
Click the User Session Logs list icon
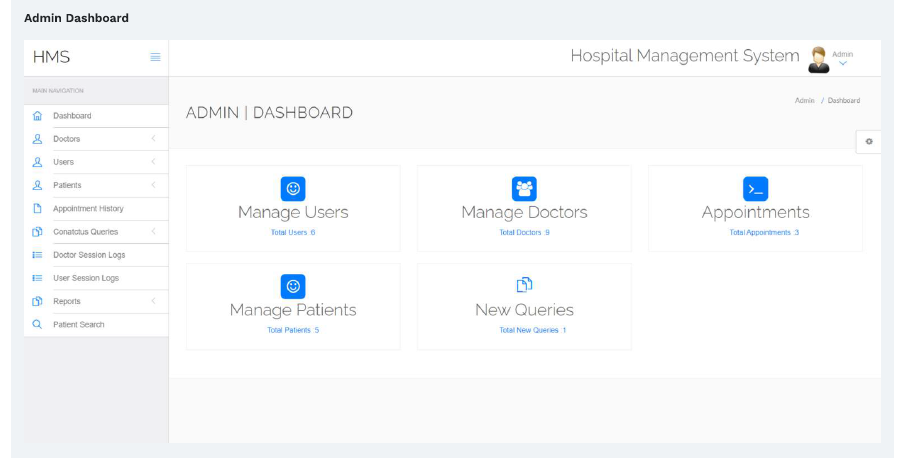[37, 278]
